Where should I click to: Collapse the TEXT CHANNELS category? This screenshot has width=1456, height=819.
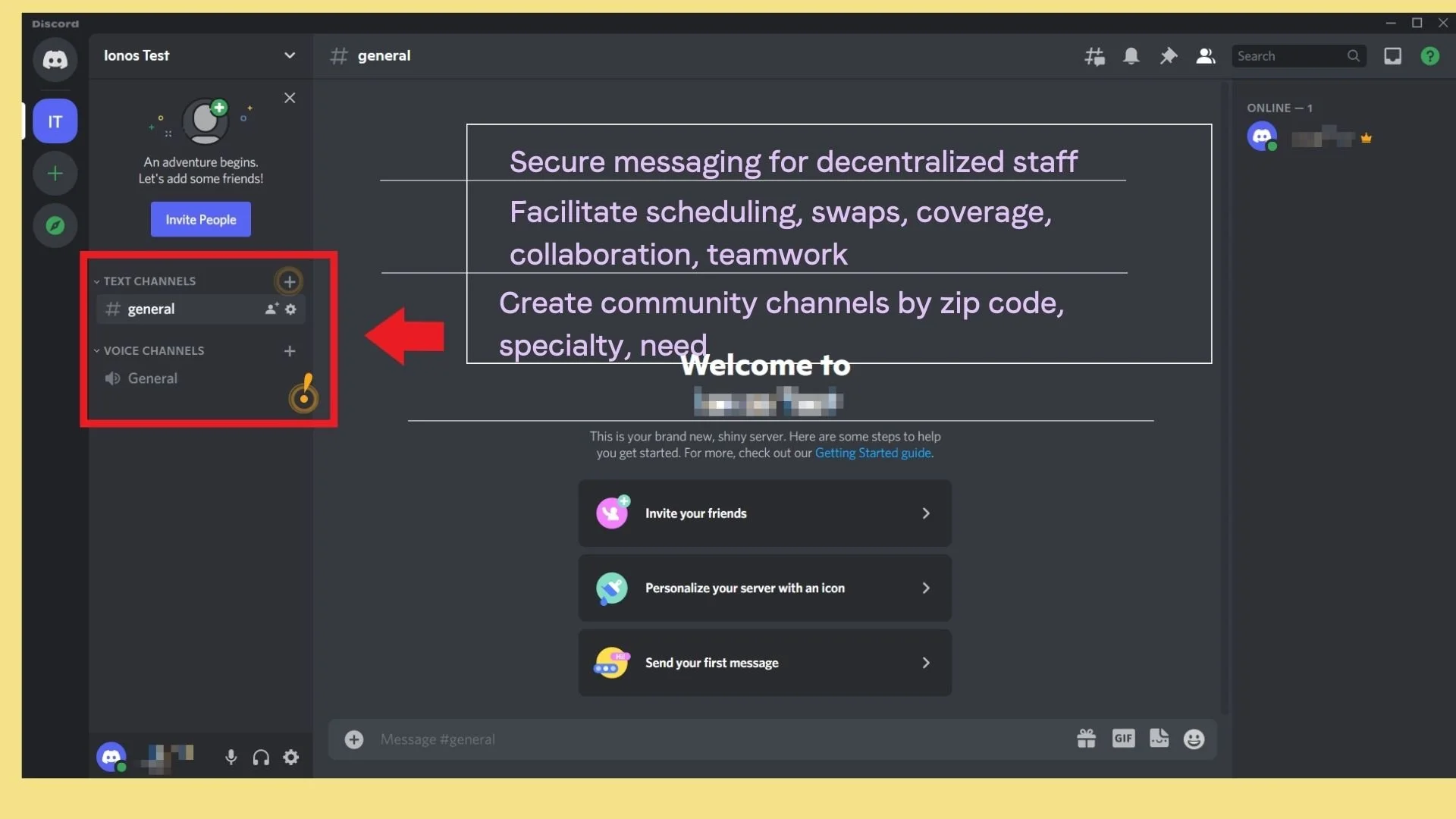click(149, 281)
